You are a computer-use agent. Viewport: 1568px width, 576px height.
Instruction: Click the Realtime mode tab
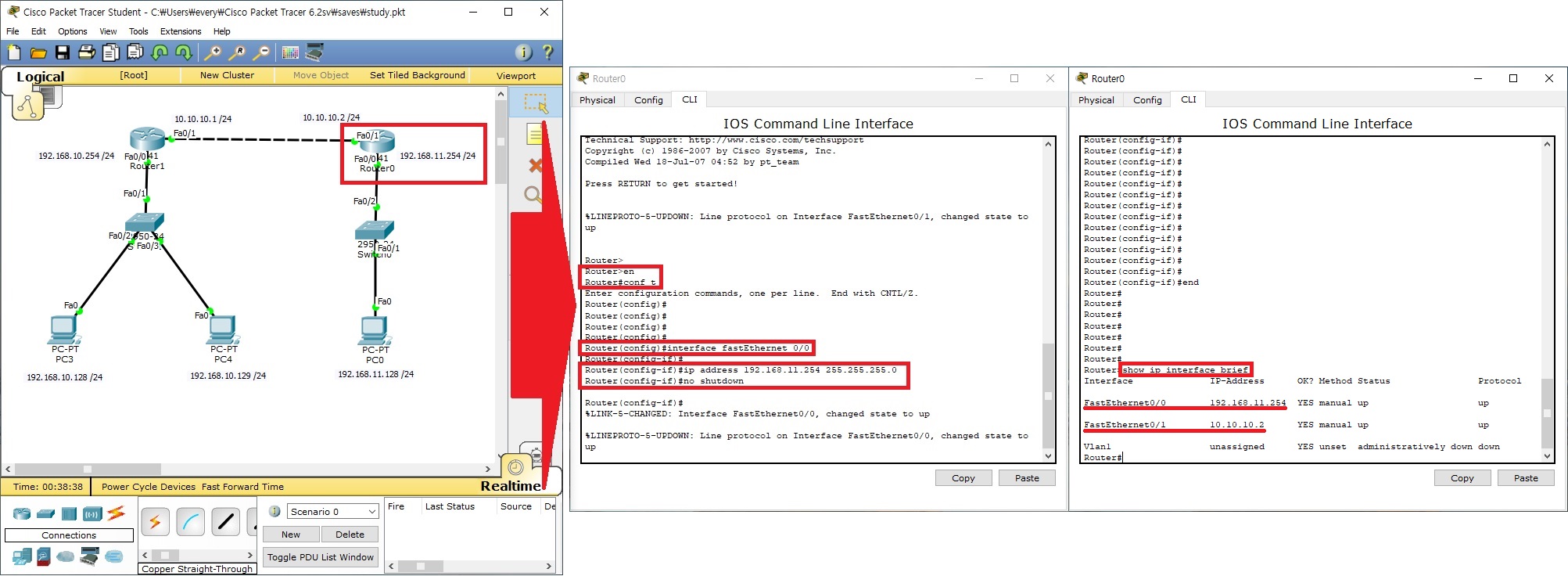pos(511,486)
